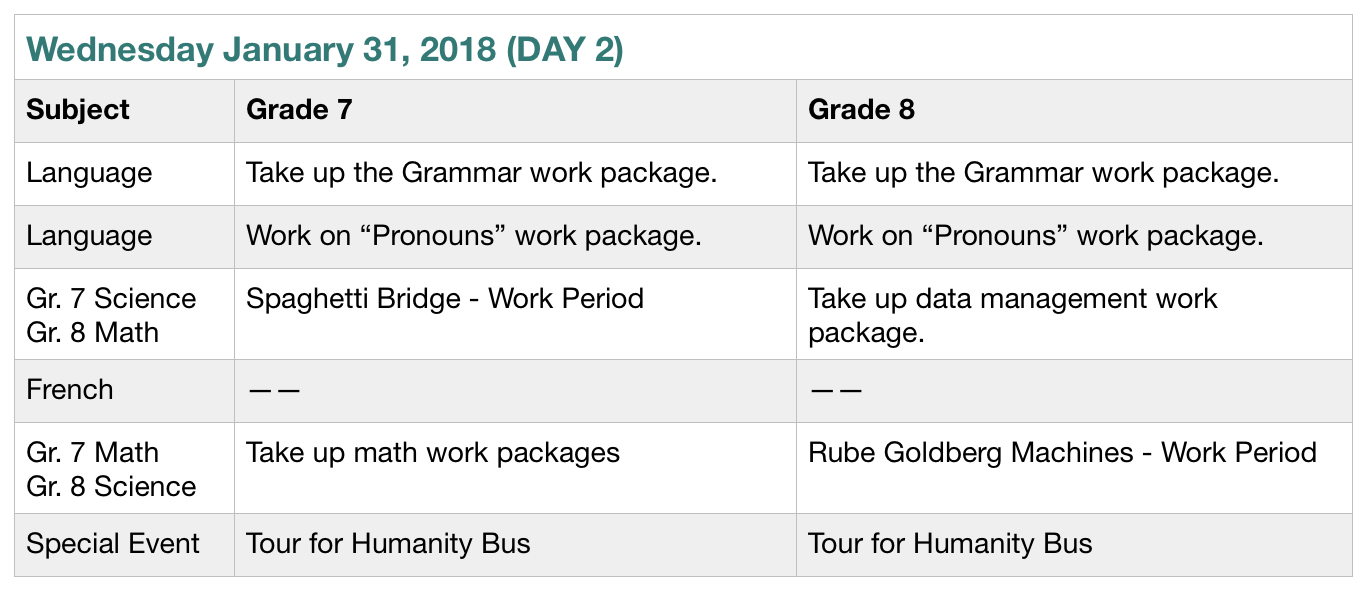This screenshot has height=598, width=1371.
Task: Select Grade 8 "Tour for Humanity Bus" cell
Action: point(950,544)
